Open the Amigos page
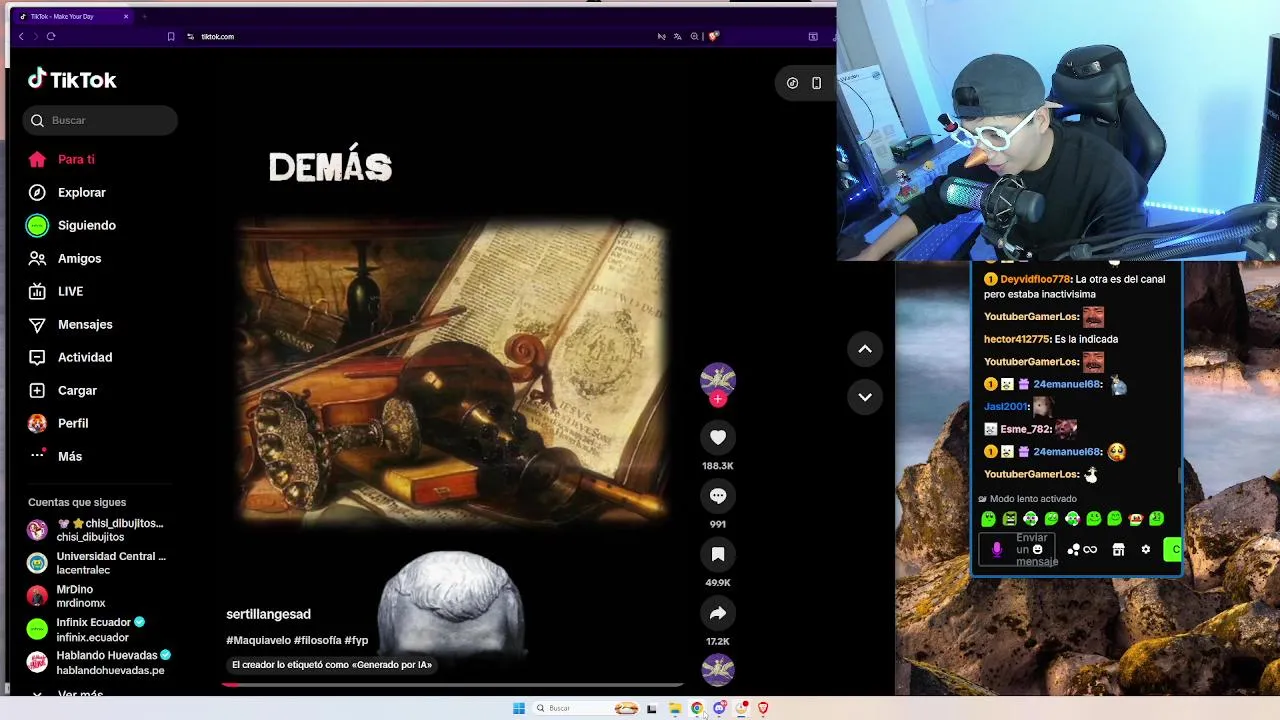 [x=65, y=258]
